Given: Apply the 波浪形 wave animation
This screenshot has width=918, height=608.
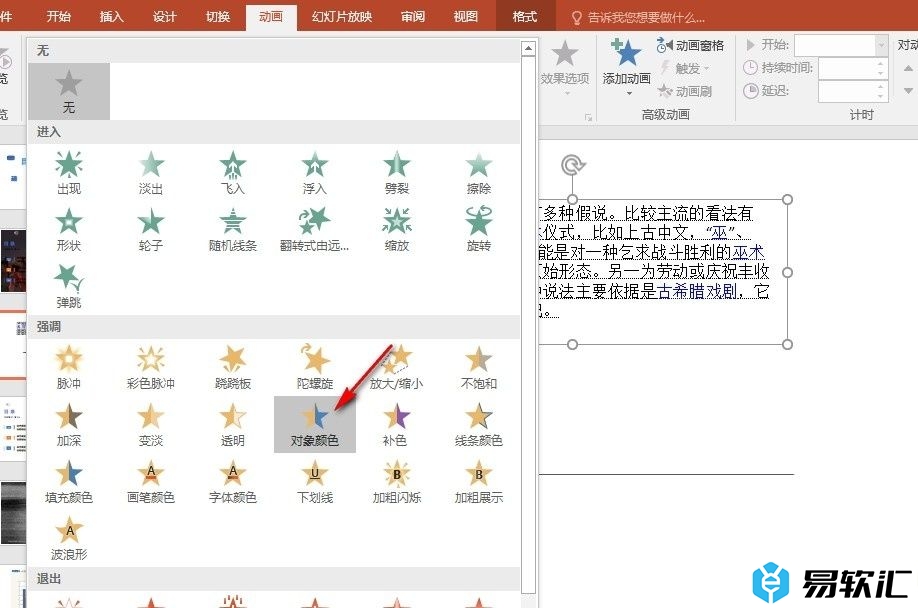Looking at the screenshot, I should tap(69, 537).
